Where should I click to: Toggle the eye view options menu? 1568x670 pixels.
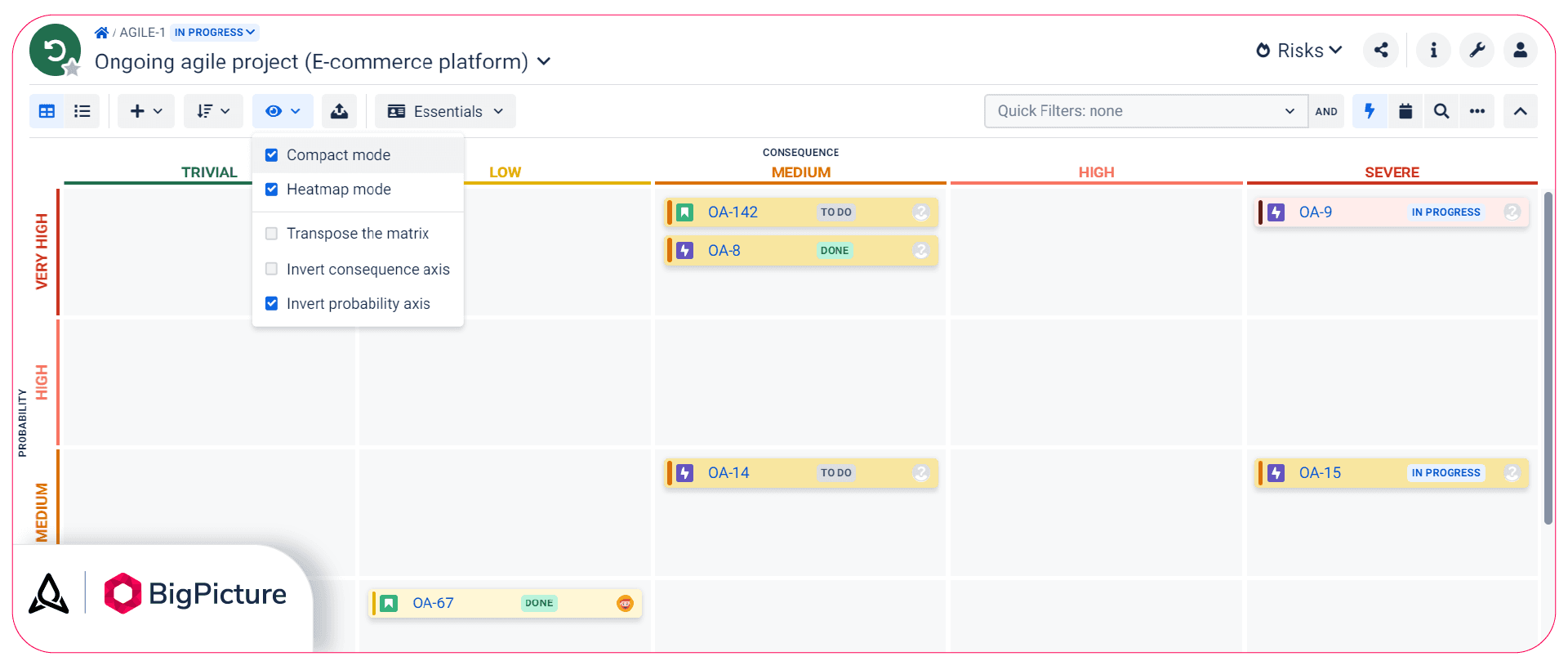283,111
